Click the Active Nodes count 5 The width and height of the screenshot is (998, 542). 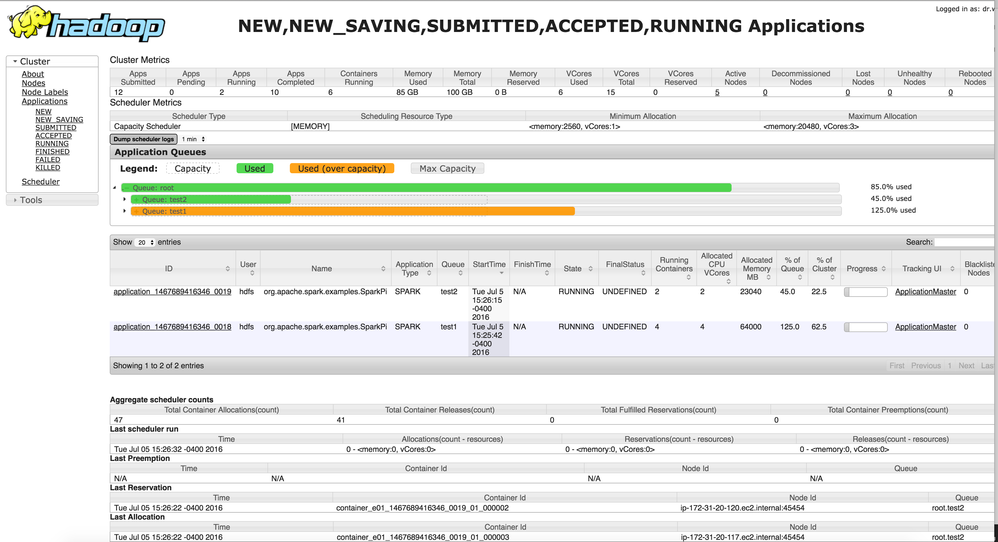coord(717,92)
